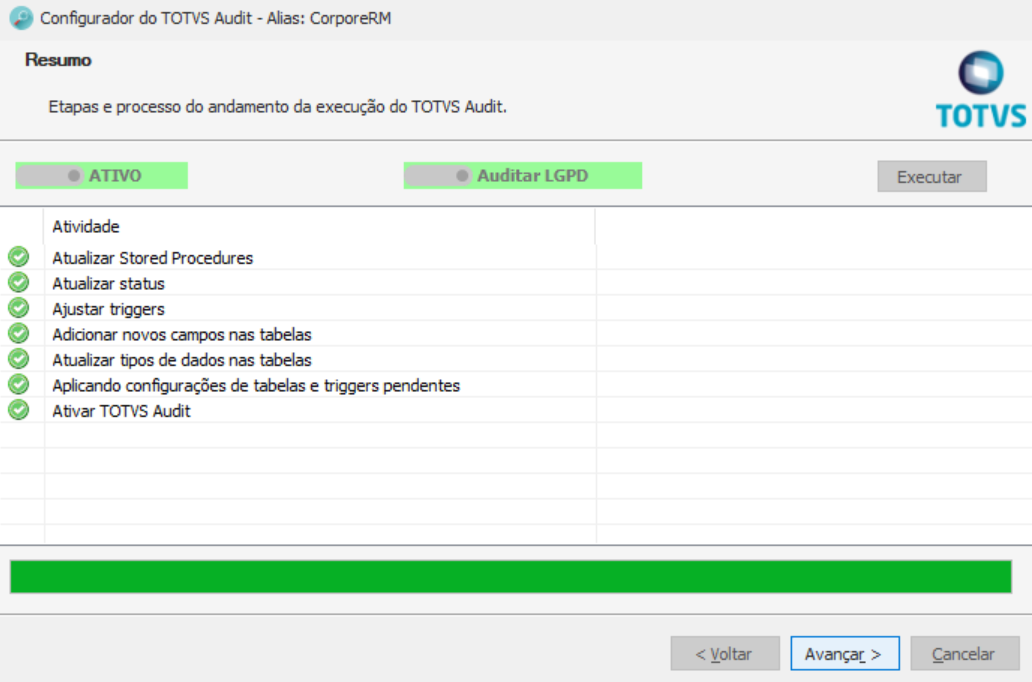Click check icon beside Aplicando configurações de tabelas
Screen dimensions: 1032x682
[18, 384]
